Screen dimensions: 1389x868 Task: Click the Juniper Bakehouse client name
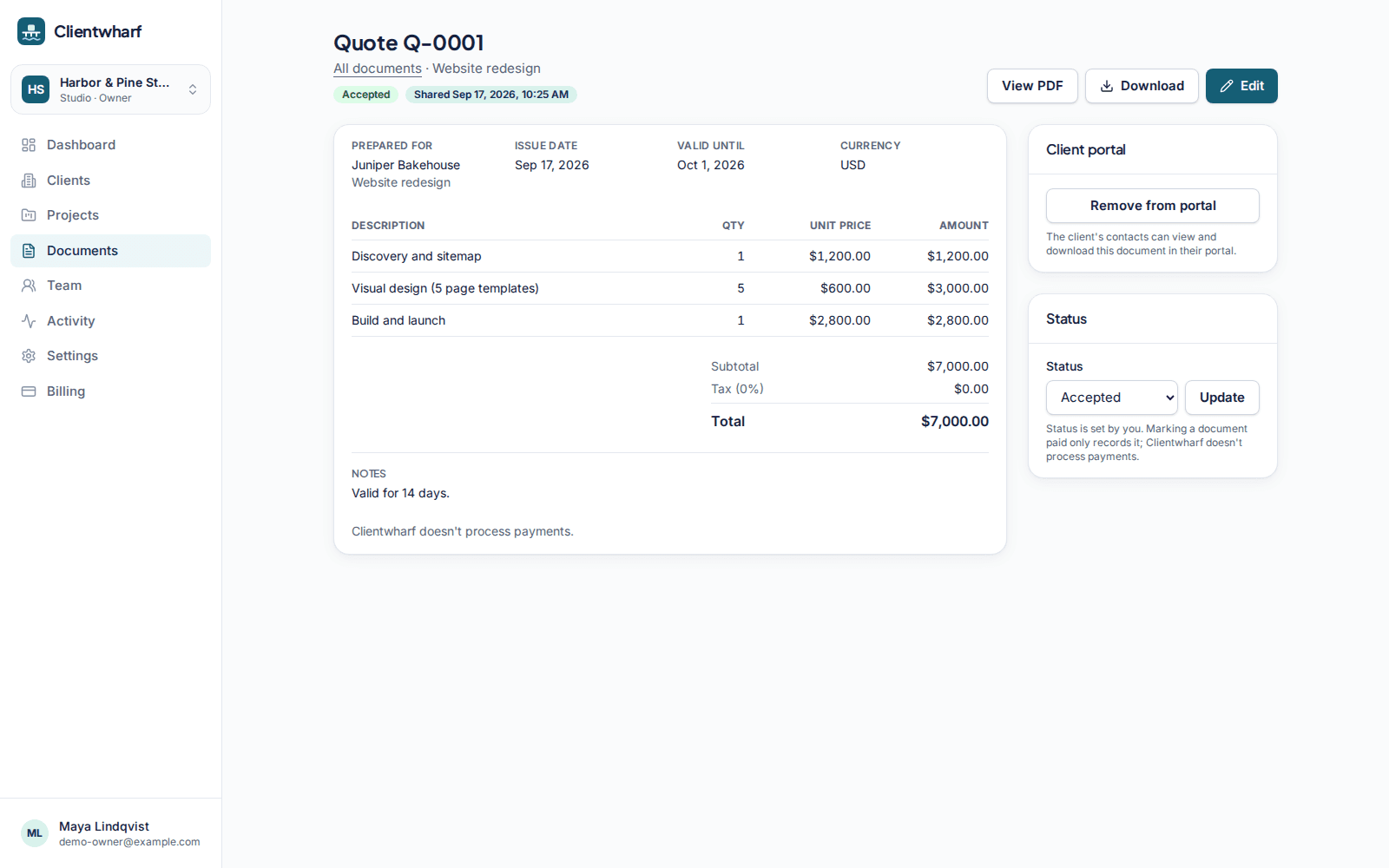point(405,165)
